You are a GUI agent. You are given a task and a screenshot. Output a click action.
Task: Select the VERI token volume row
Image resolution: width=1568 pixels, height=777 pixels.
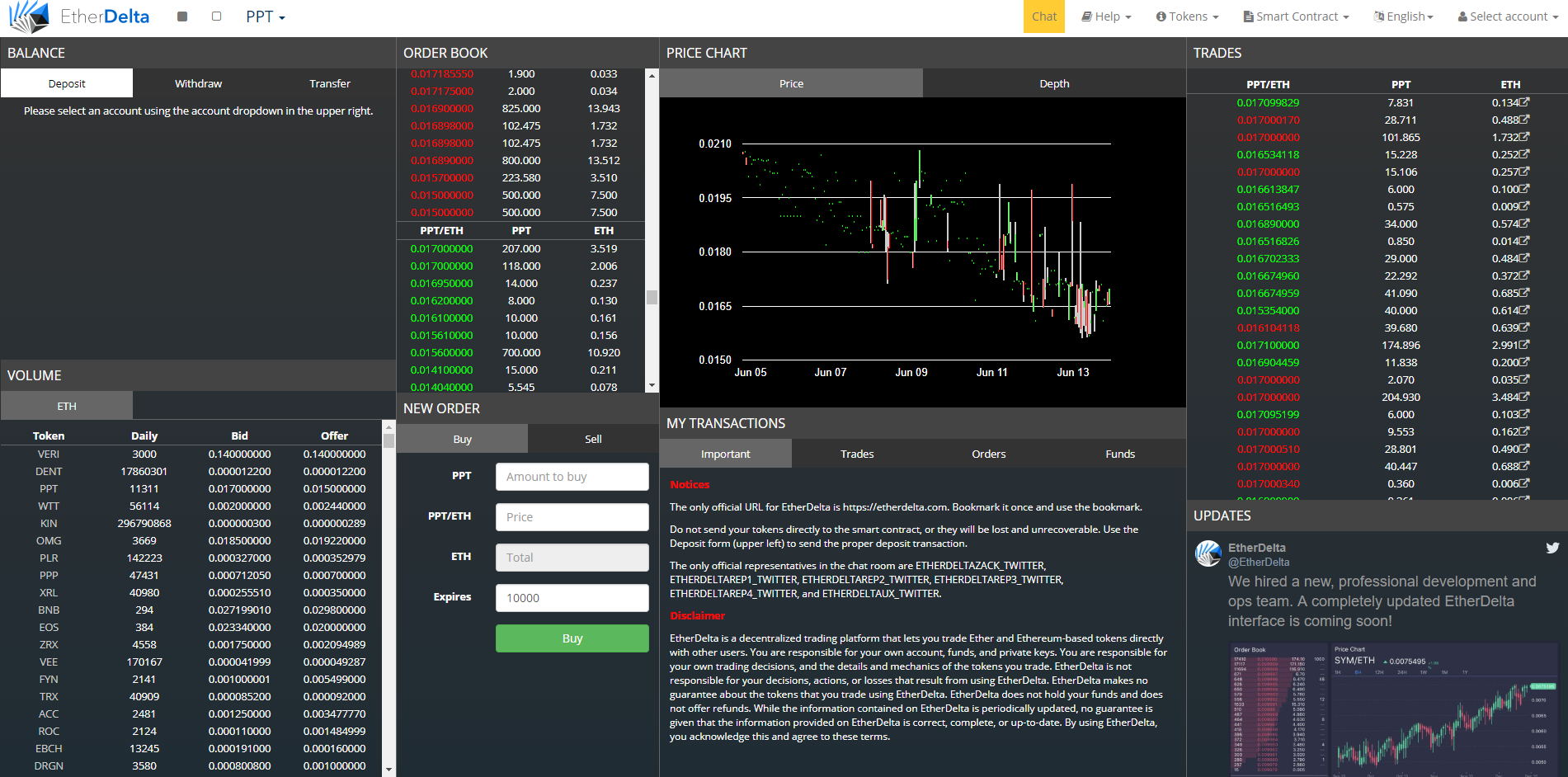point(191,454)
